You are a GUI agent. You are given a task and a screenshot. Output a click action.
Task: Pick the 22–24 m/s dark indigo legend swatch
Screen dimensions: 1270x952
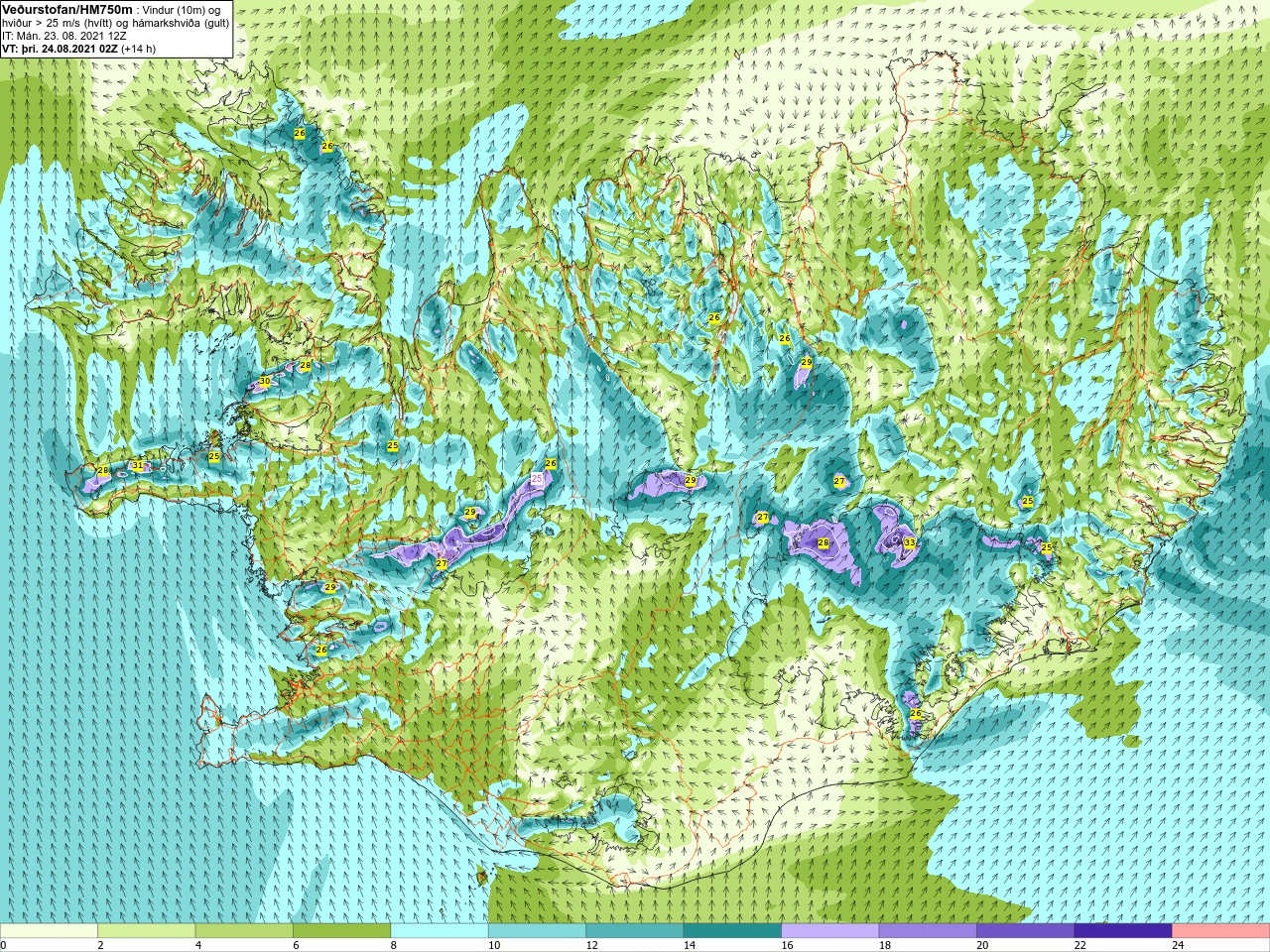(x=1123, y=931)
